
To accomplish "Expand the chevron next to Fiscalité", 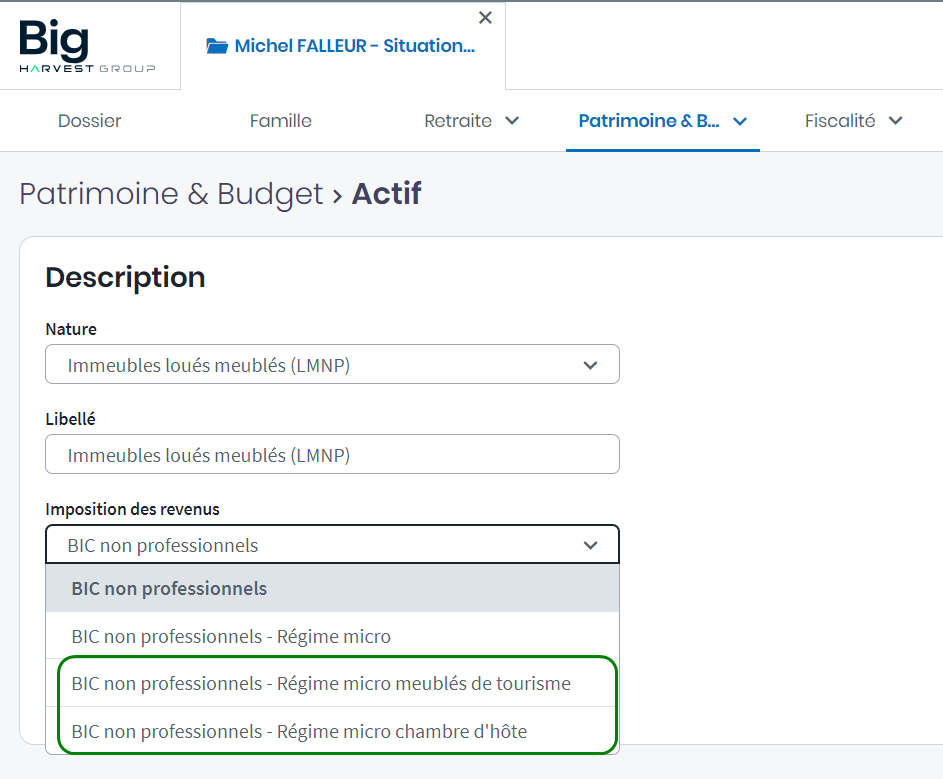I will [x=896, y=121].
